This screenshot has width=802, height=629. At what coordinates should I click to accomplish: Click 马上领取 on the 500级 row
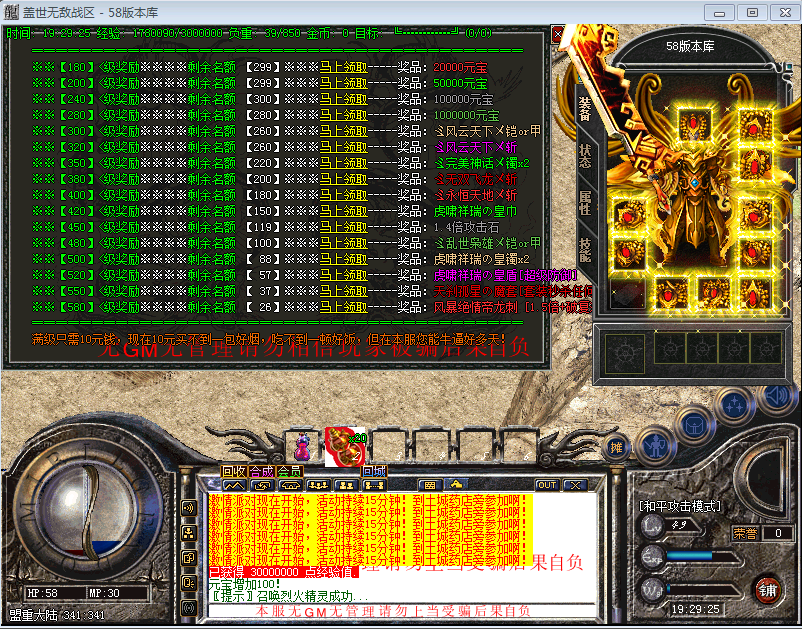click(x=344, y=259)
